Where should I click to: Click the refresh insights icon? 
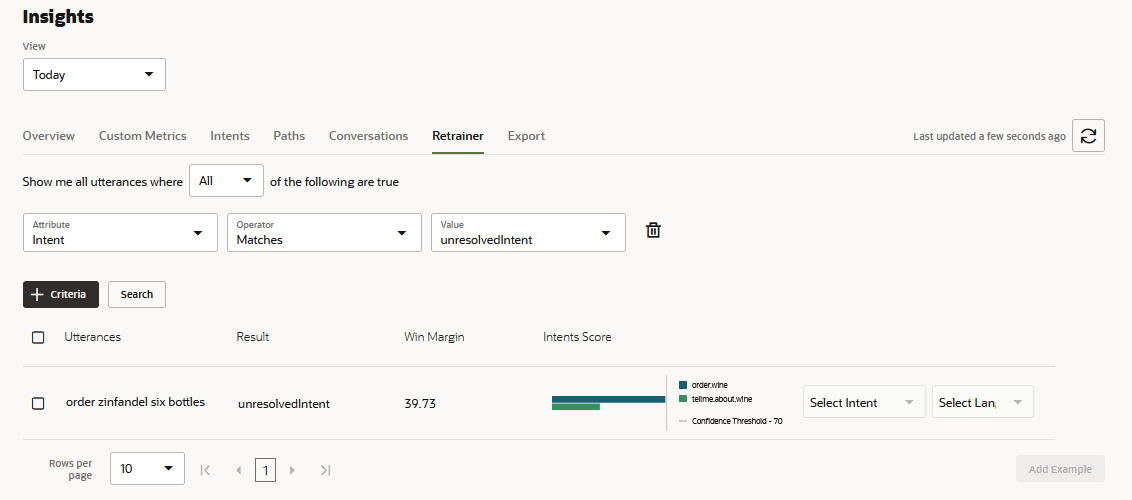1088,136
